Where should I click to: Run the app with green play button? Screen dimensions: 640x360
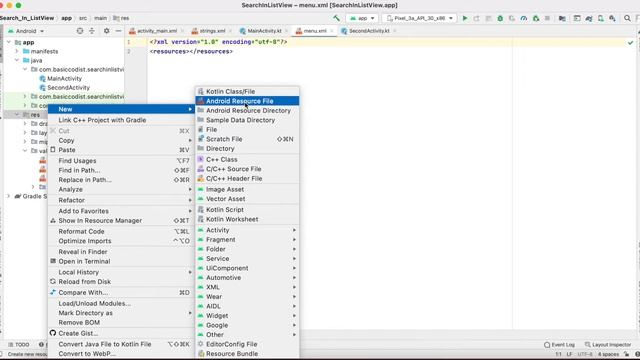464,18
